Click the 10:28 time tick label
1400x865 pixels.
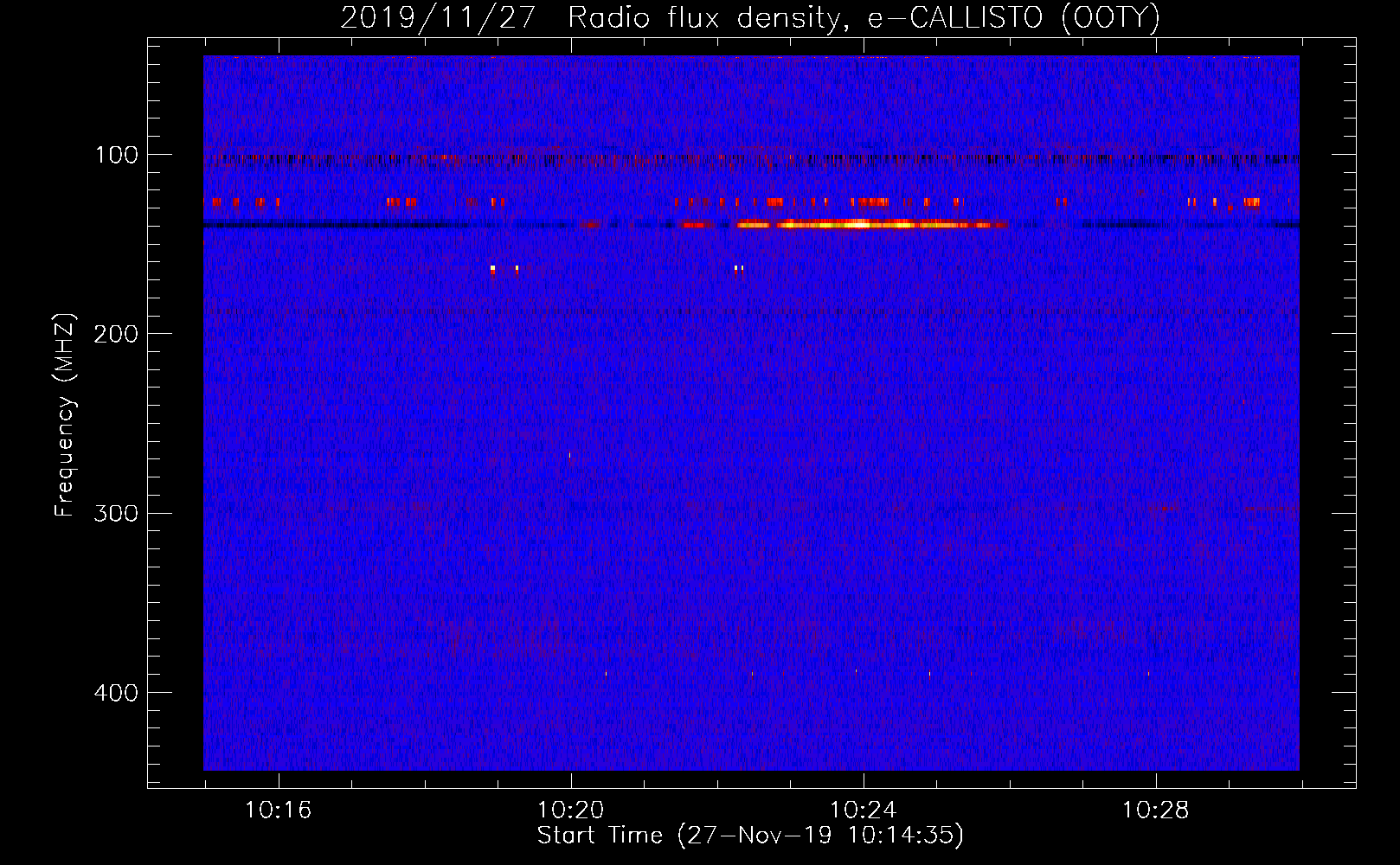click(1155, 811)
